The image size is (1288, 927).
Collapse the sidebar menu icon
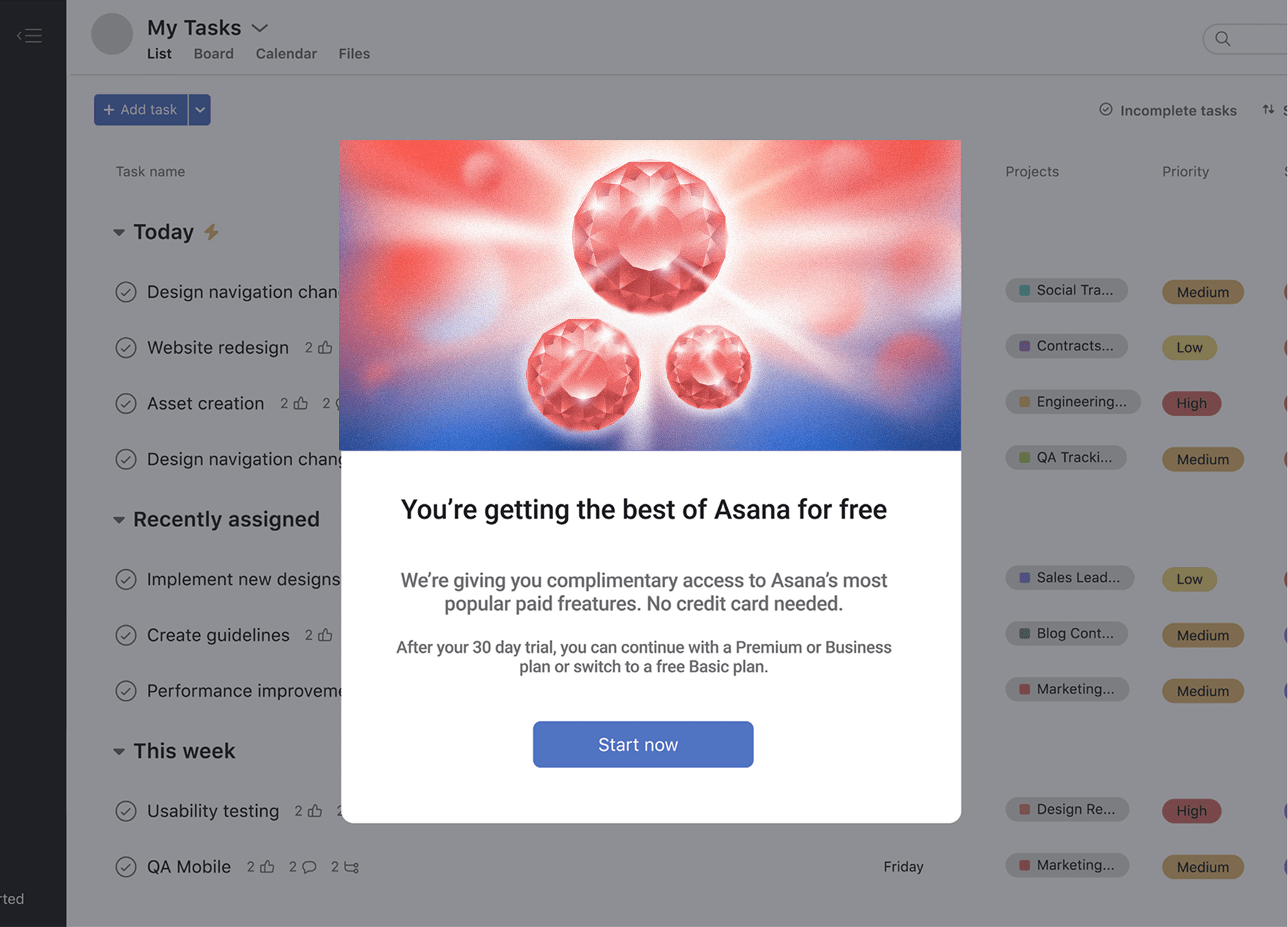tap(30, 35)
